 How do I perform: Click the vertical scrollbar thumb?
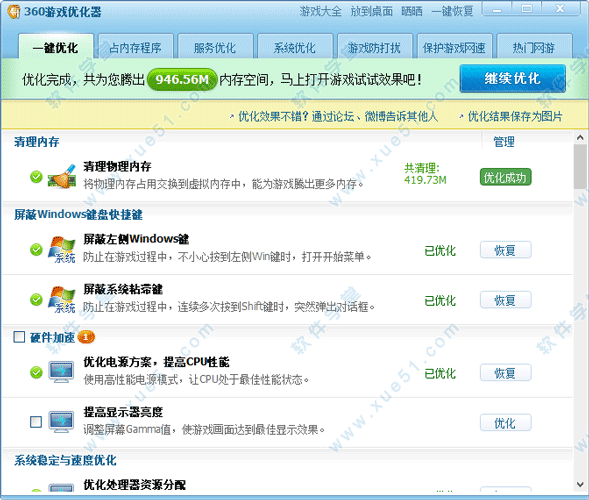coord(580,166)
